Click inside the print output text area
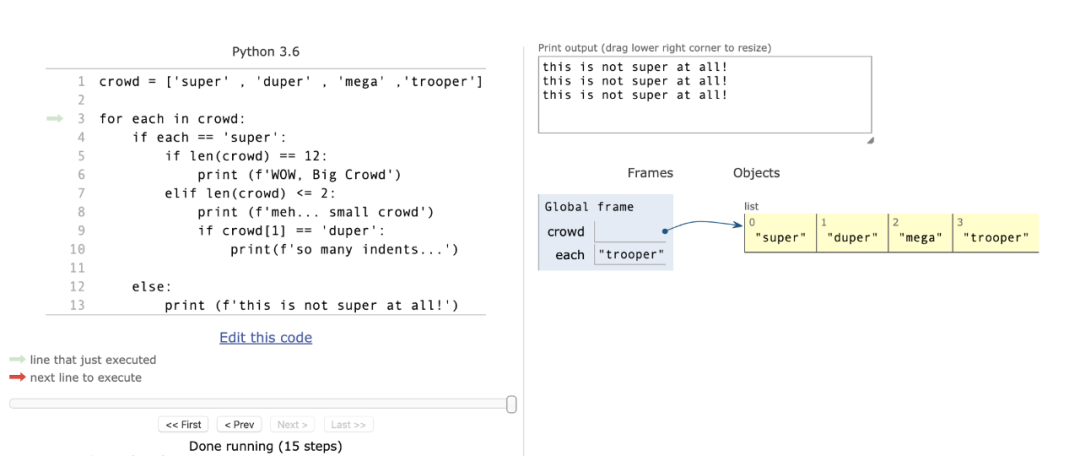 (704, 110)
